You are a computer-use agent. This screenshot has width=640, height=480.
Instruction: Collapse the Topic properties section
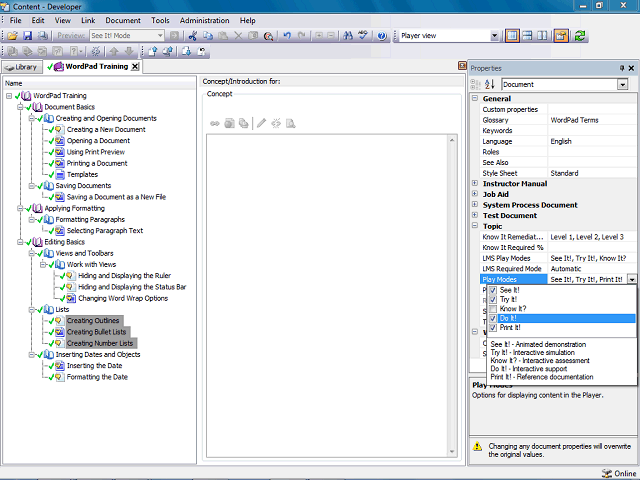(x=475, y=226)
